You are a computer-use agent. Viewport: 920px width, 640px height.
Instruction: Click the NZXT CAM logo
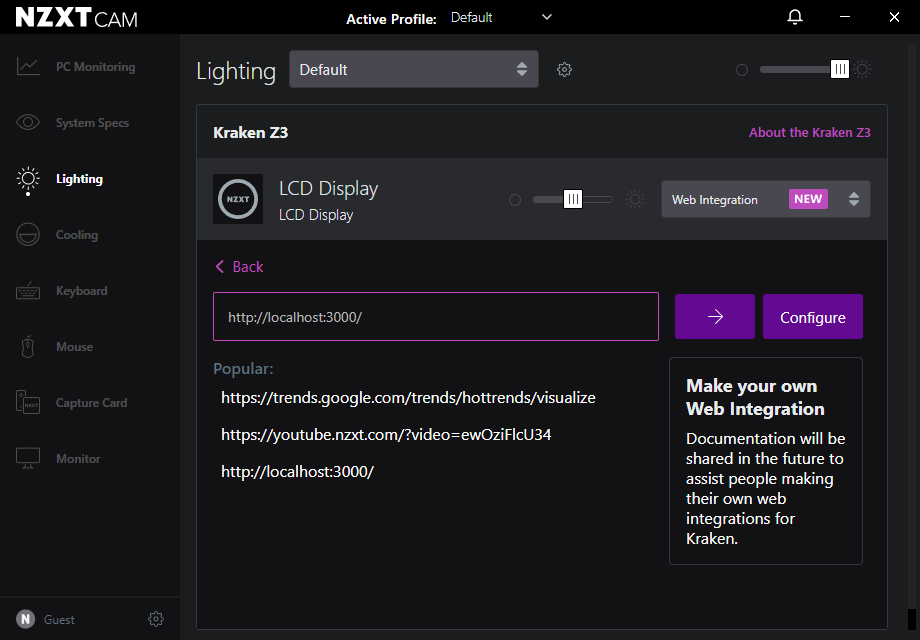[x=76, y=18]
